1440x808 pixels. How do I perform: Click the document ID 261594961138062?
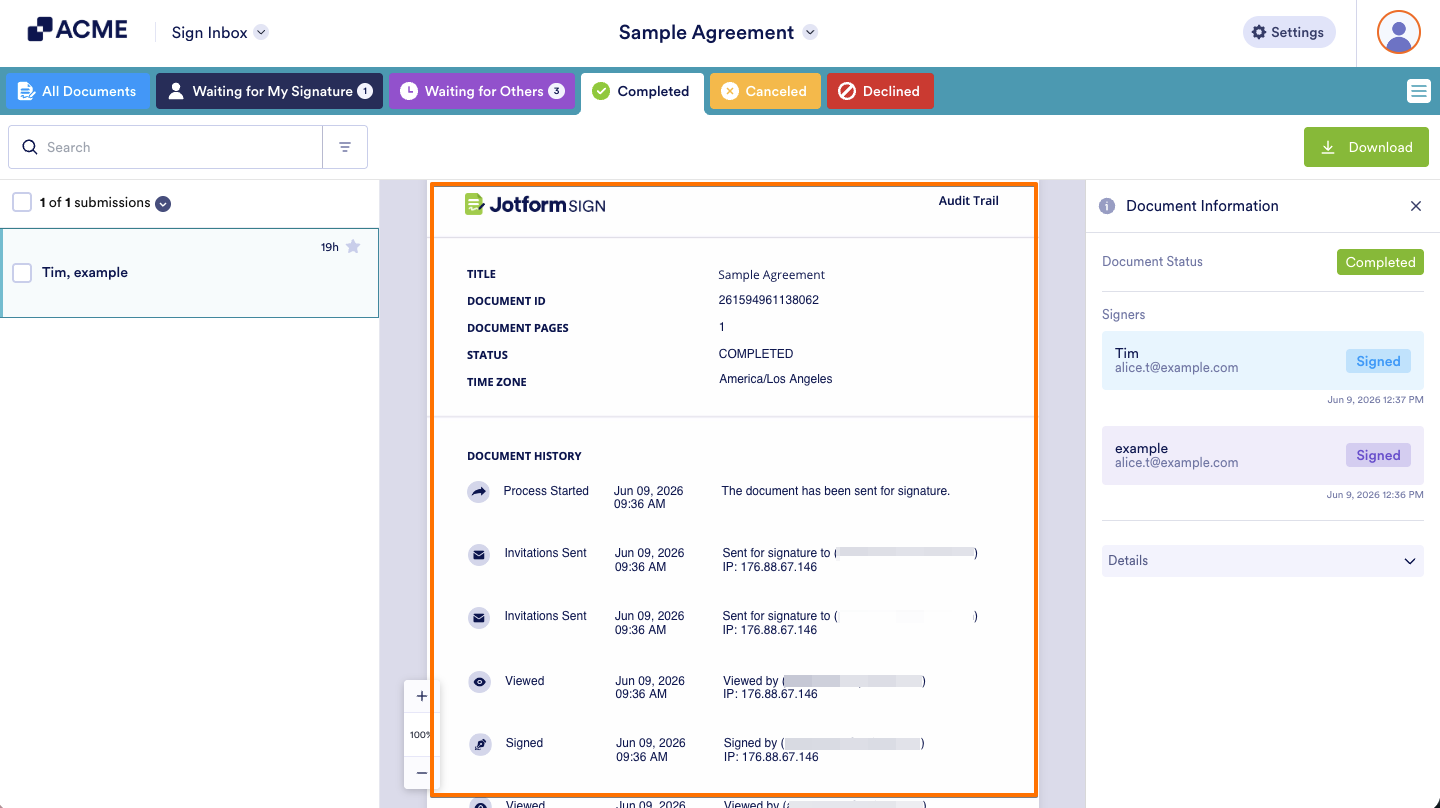768,300
